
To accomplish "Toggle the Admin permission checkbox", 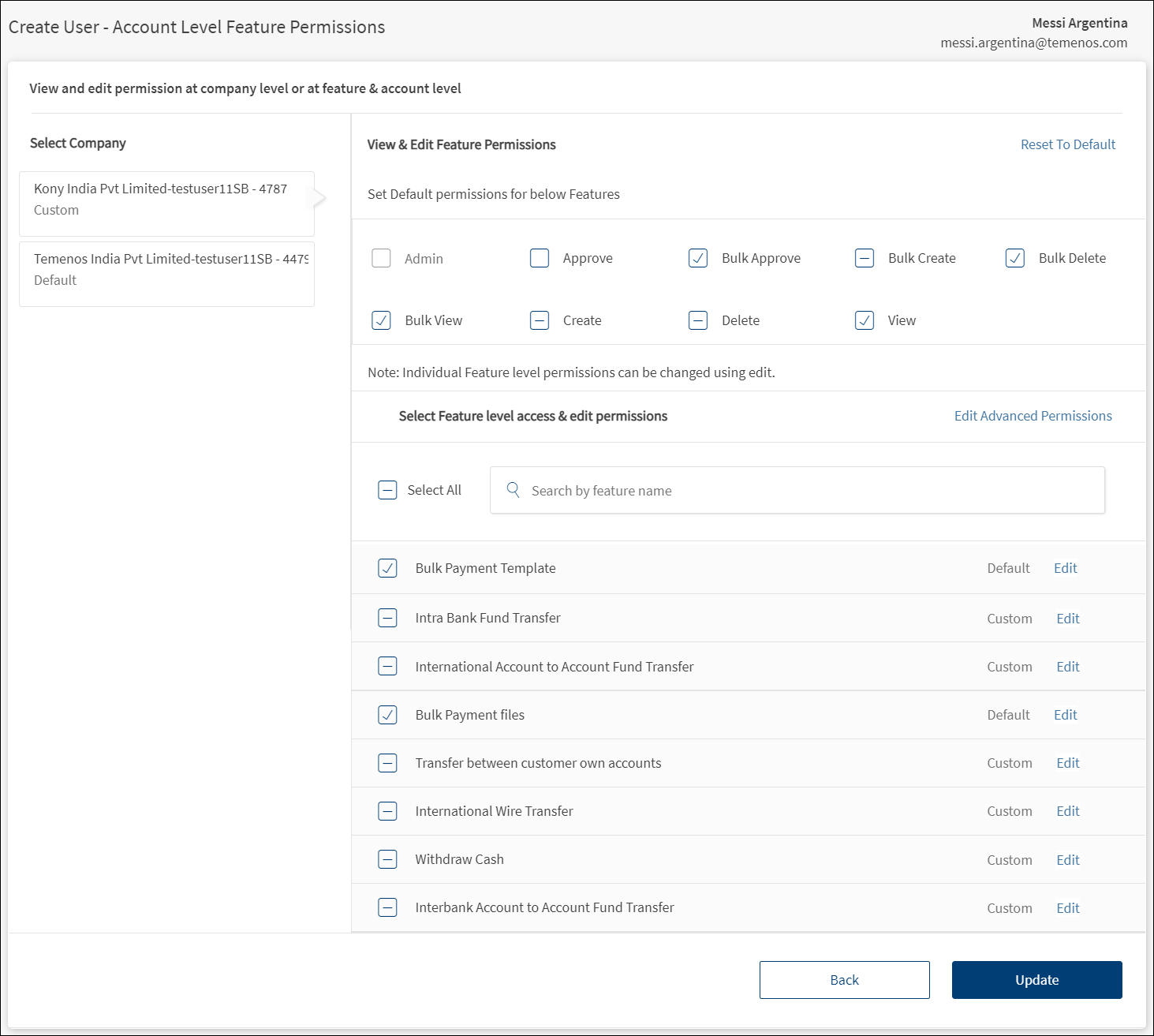I will click(x=381, y=258).
